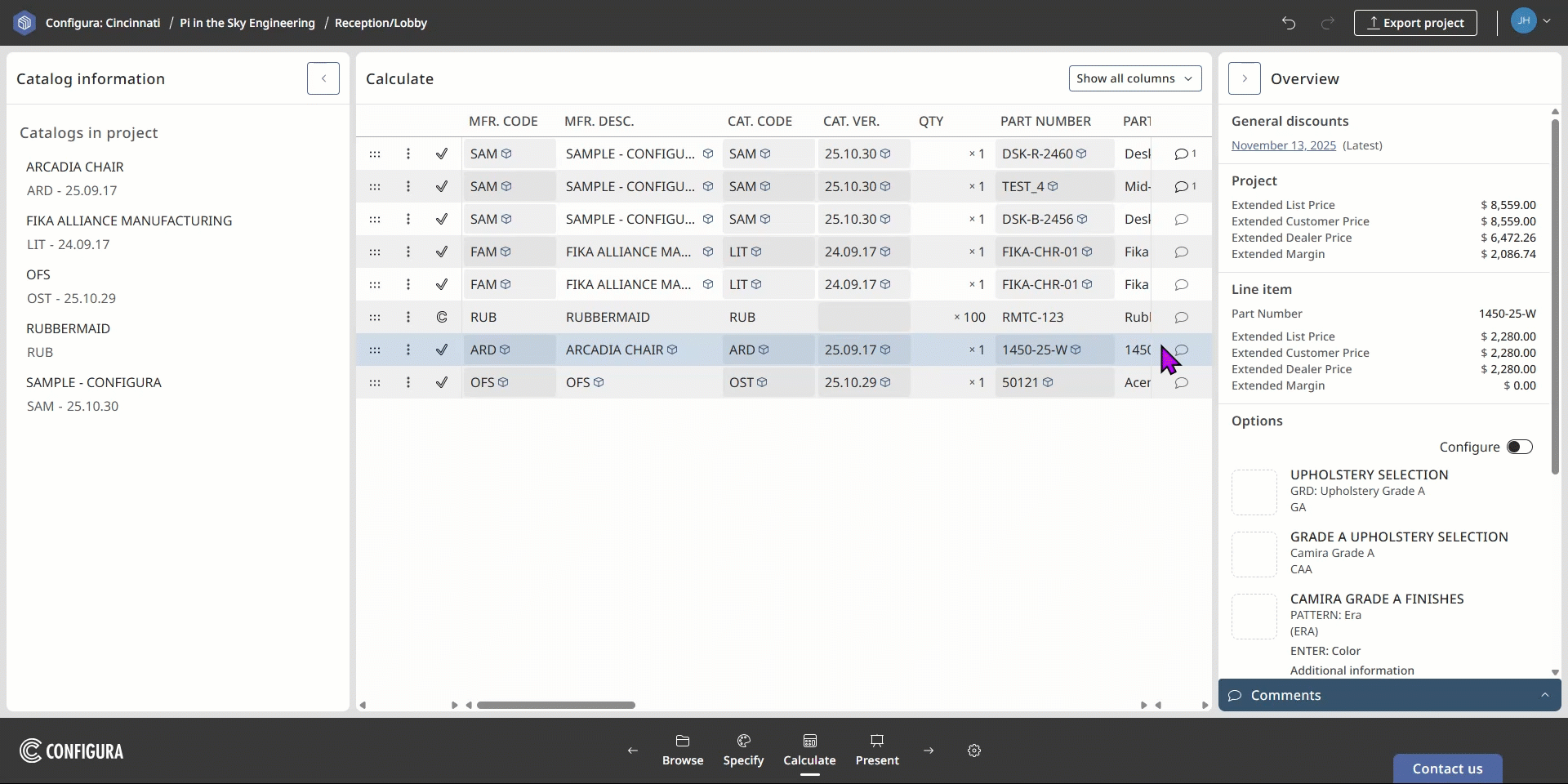
Task: Click the Configura: Cincinnati breadcrumb
Action: coord(103,23)
